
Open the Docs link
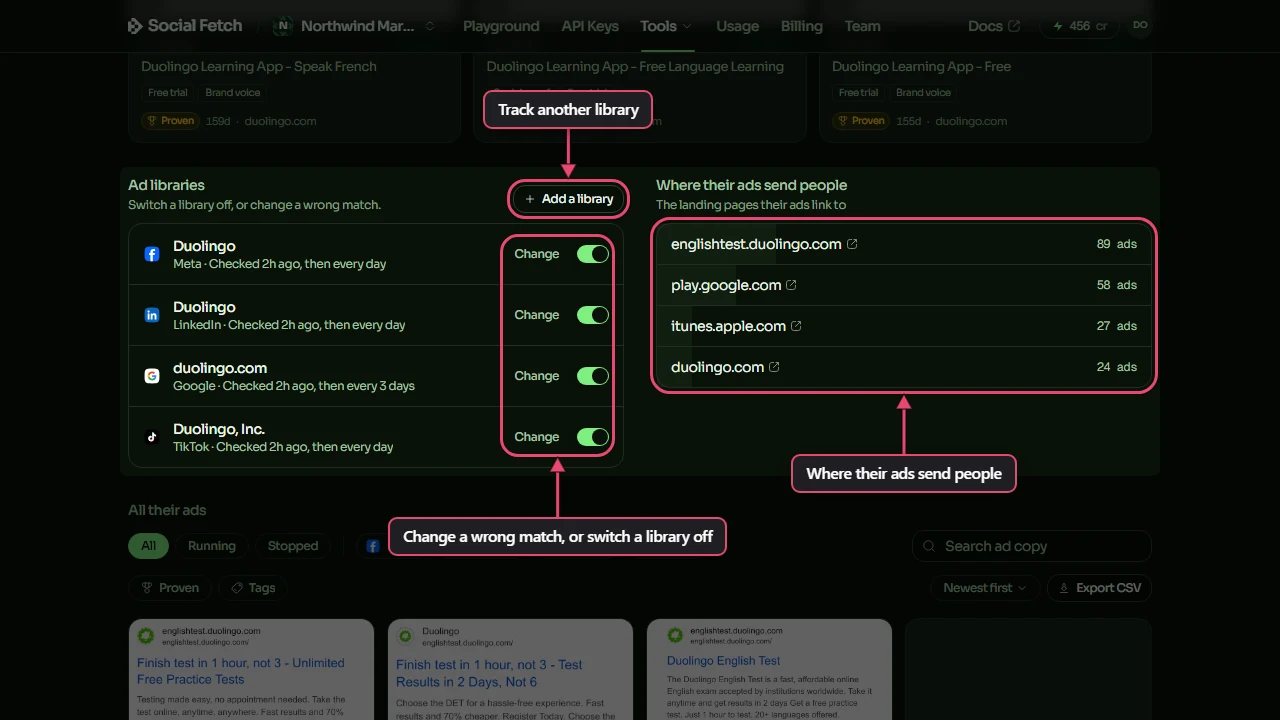994,26
